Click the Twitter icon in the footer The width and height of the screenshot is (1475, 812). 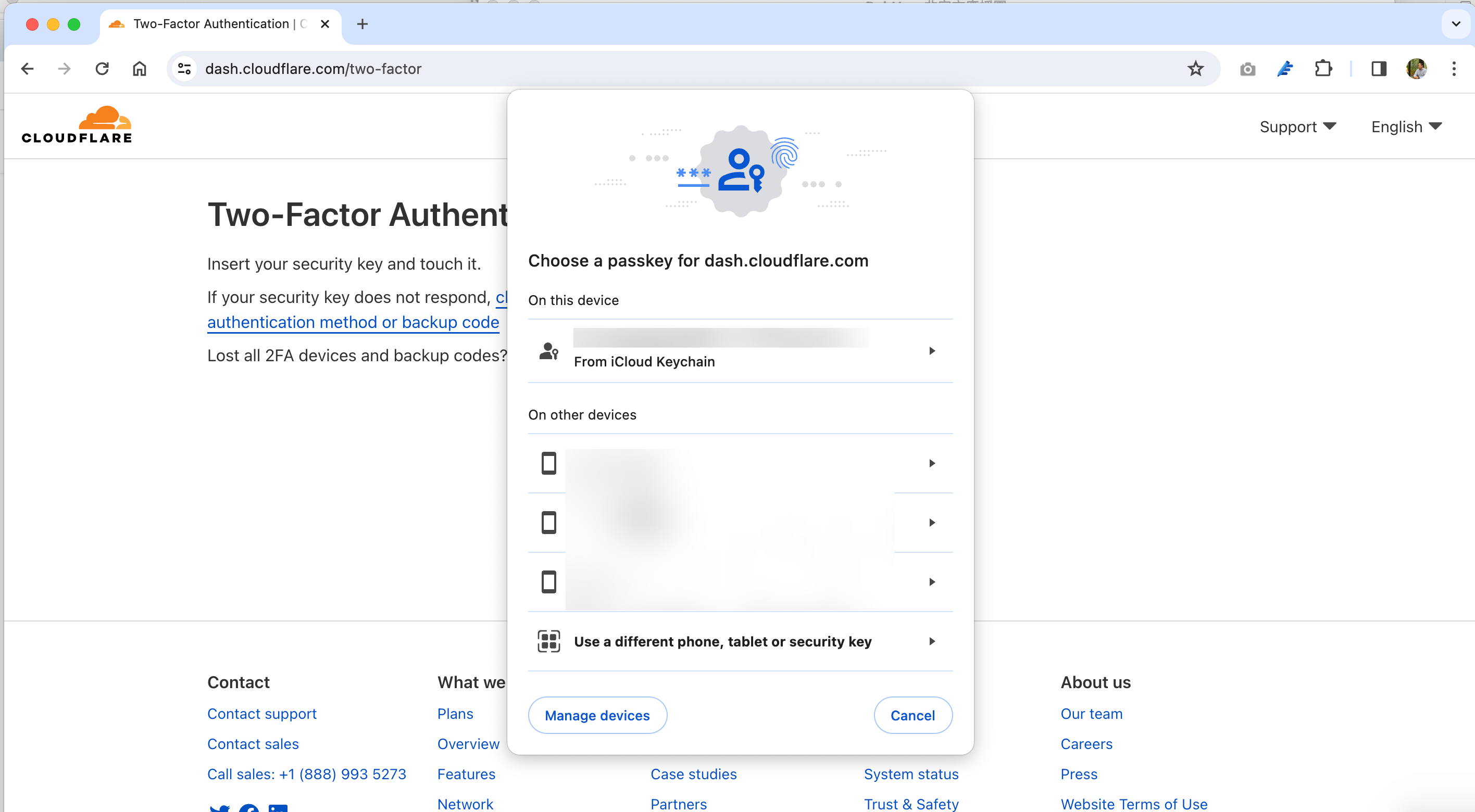220,807
